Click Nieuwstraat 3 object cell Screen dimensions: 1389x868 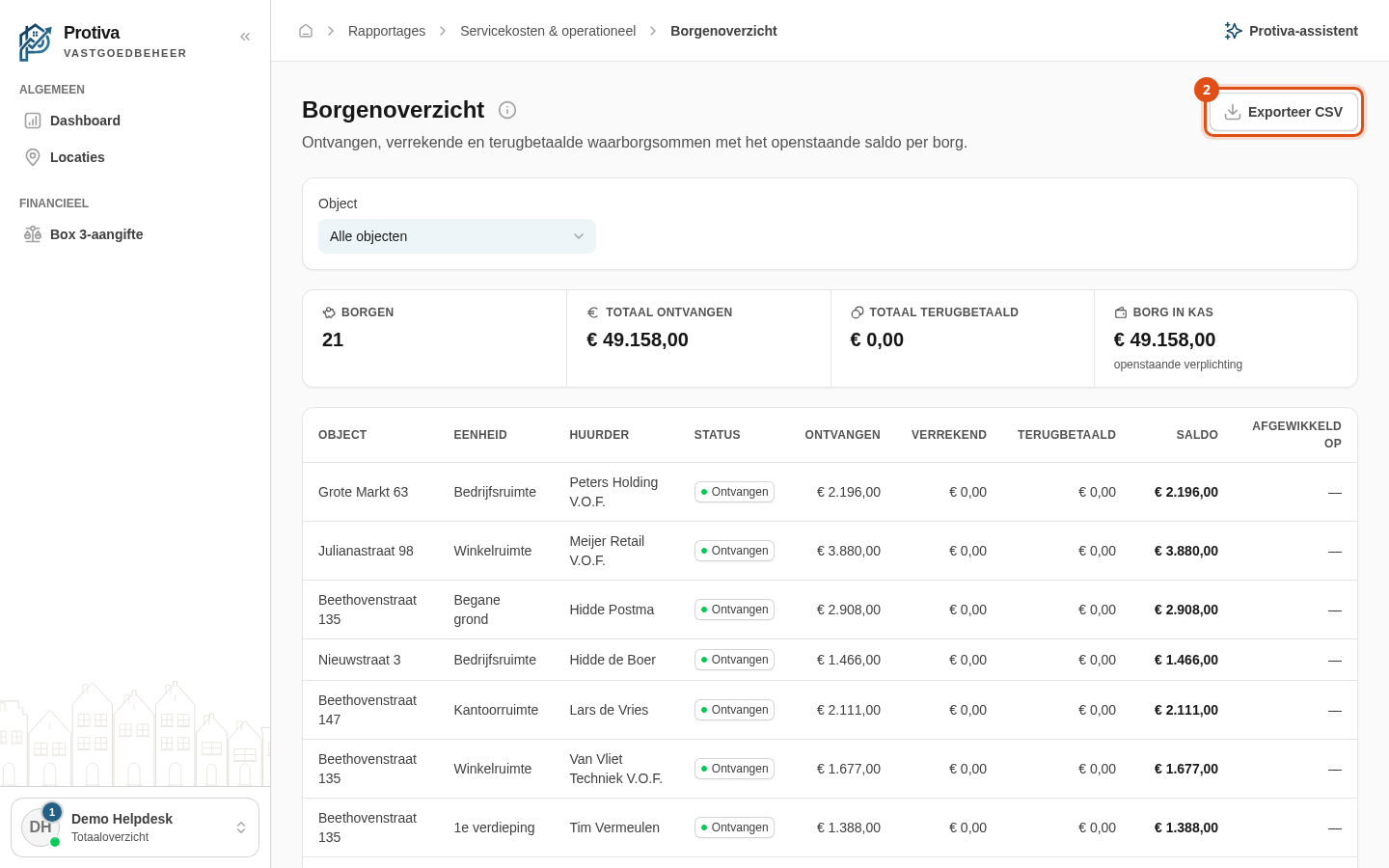click(x=360, y=660)
